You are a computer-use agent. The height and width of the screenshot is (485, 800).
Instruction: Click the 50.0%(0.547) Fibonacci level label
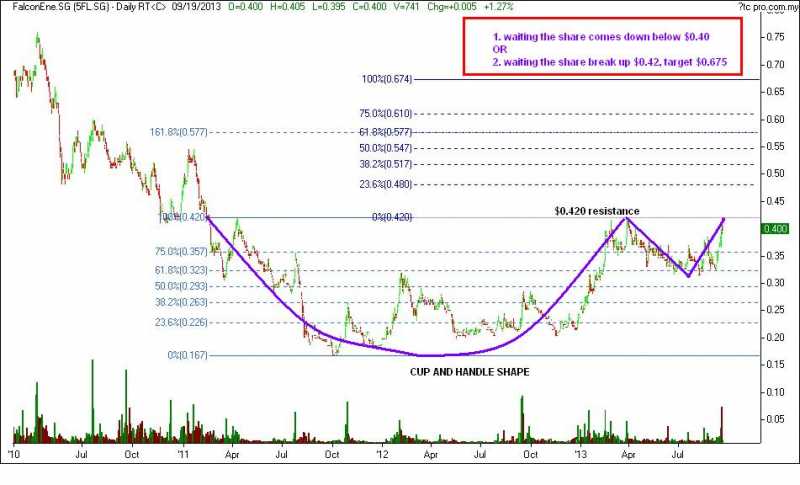click(386, 148)
